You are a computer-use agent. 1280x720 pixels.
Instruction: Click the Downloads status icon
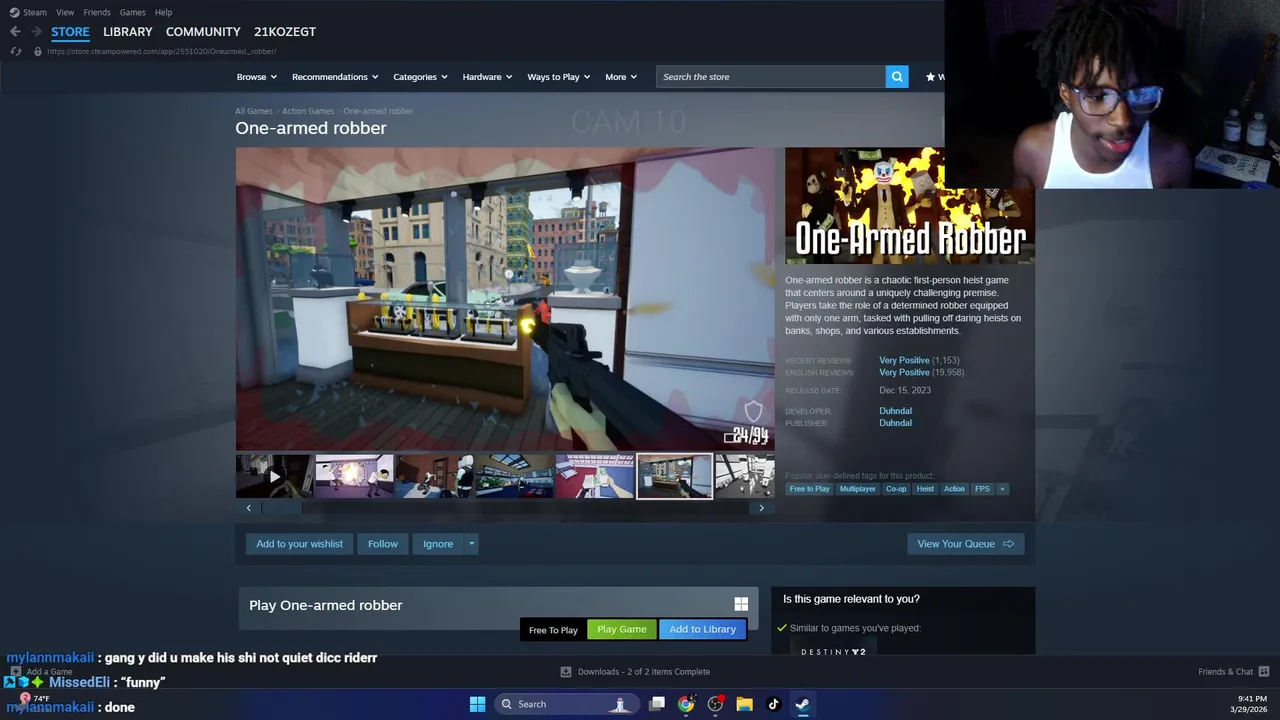pyautogui.click(x=566, y=672)
